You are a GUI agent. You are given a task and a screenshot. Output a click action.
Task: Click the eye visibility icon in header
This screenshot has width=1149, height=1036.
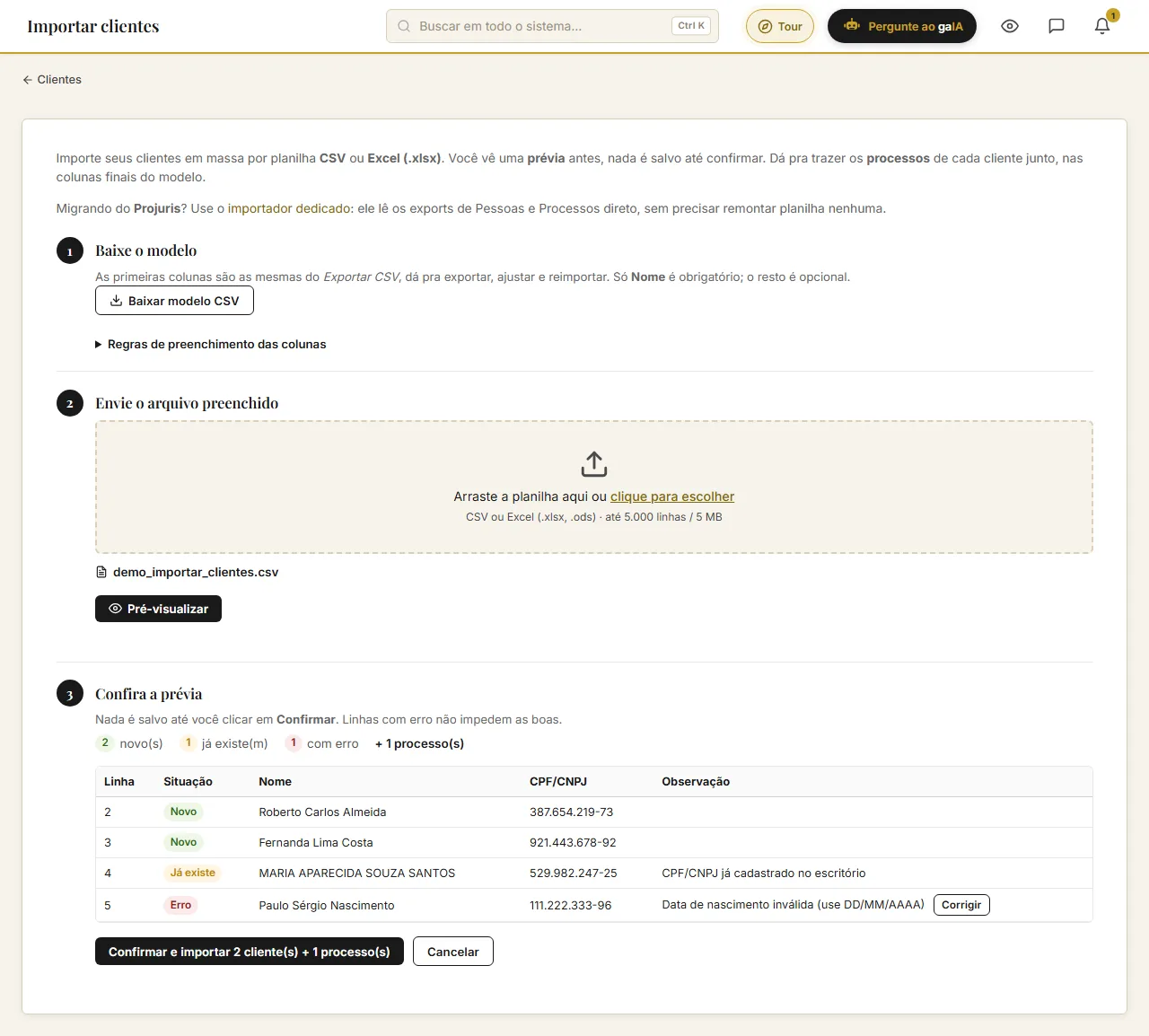point(1010,26)
